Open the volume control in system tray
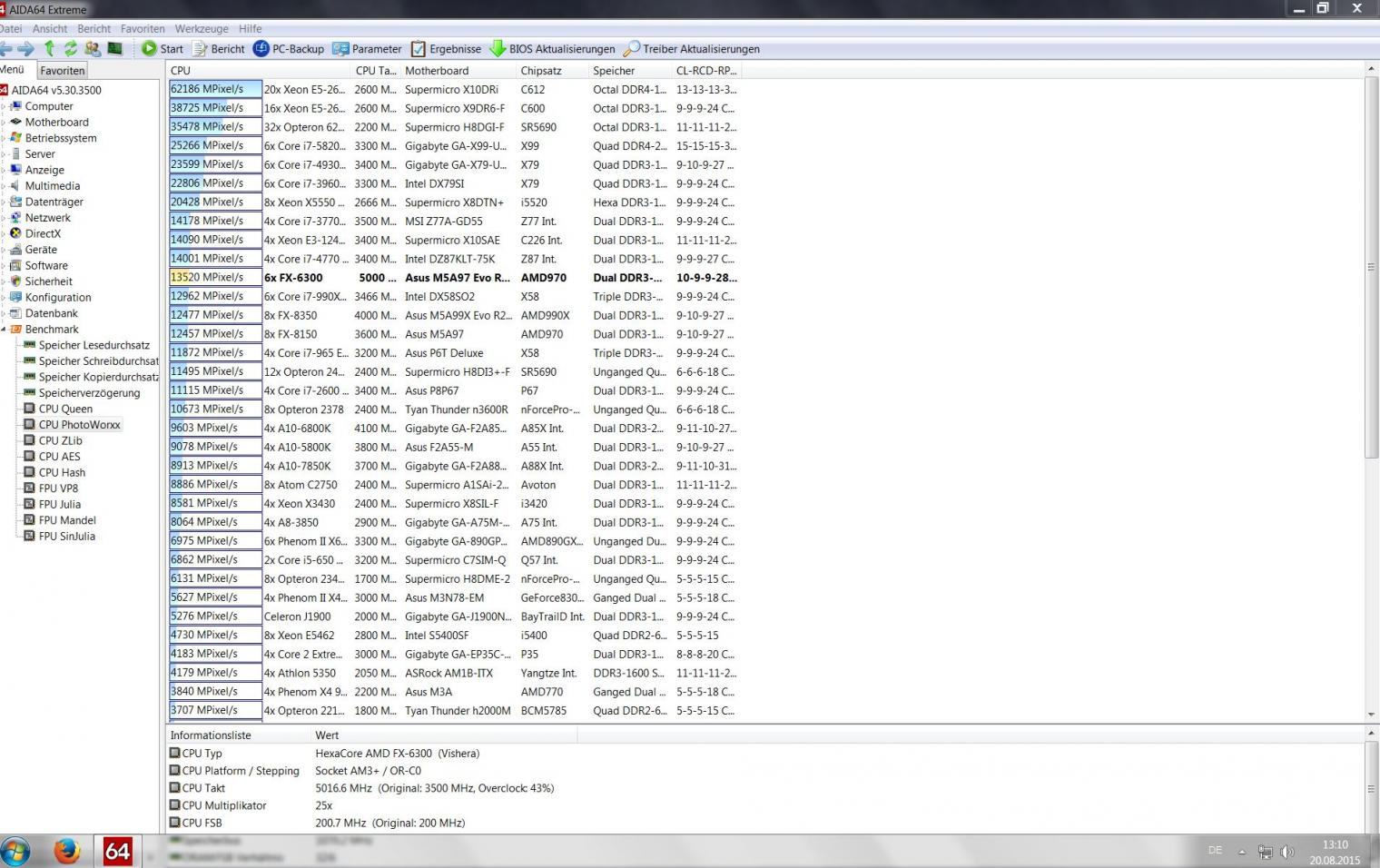Screen dimensions: 1380x868 pyautogui.click(x=1286, y=852)
